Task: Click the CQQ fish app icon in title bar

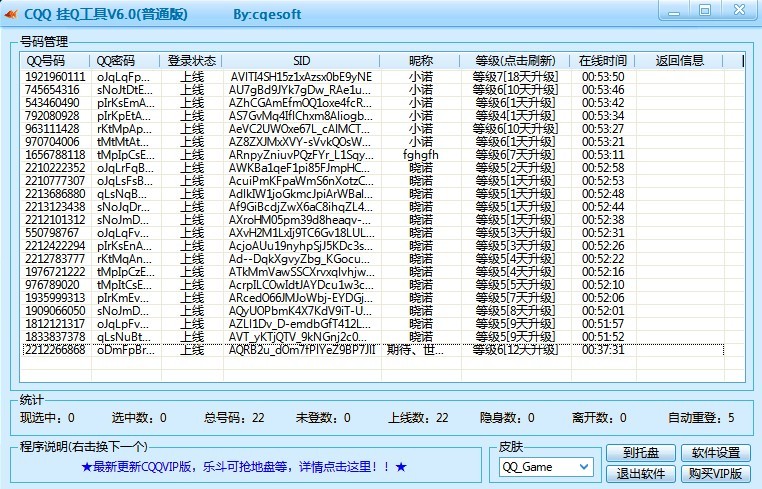Action: pyautogui.click(x=11, y=14)
